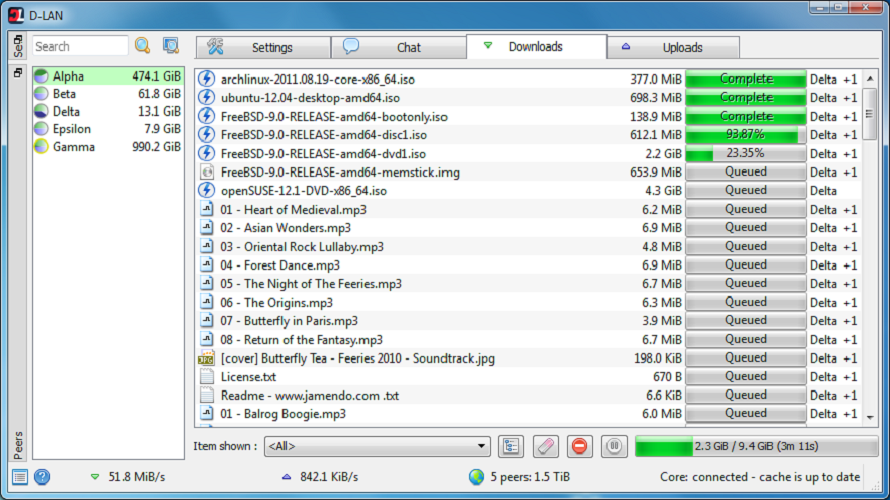This screenshot has height=500, width=890.
Task: Toggle the detach Peers panel button
Action: click(18, 73)
